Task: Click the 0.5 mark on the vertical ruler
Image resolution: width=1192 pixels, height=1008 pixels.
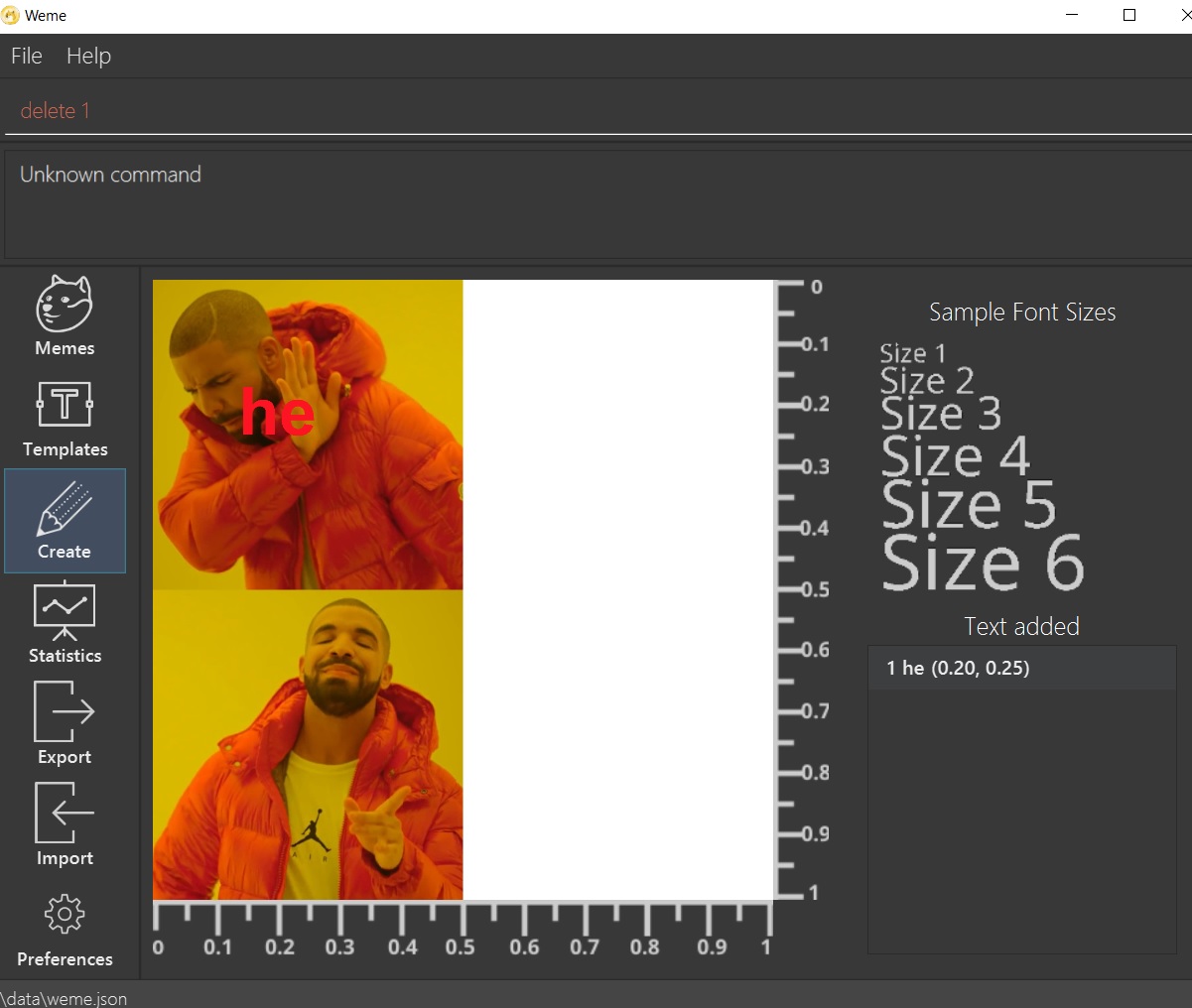Action: (x=816, y=589)
